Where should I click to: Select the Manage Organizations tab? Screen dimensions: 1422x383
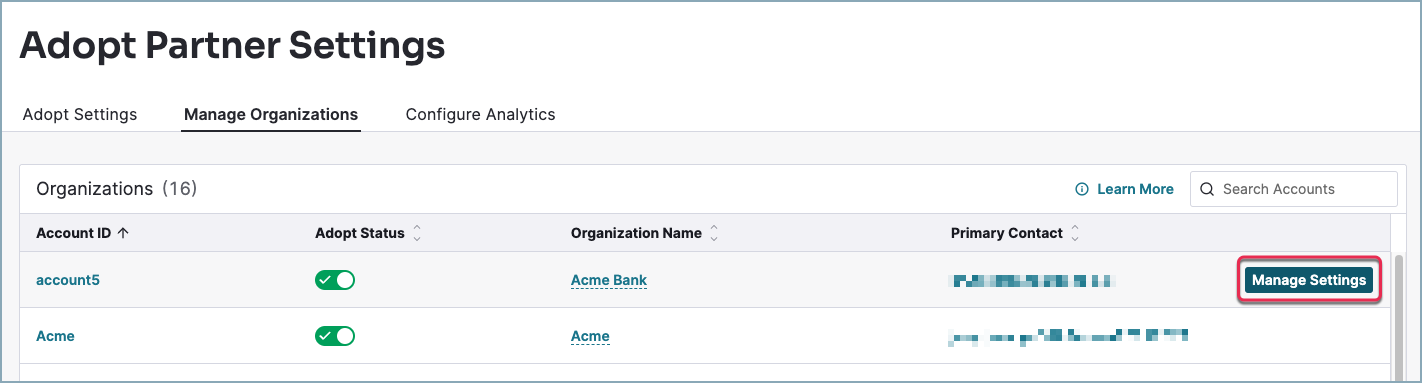(x=271, y=114)
